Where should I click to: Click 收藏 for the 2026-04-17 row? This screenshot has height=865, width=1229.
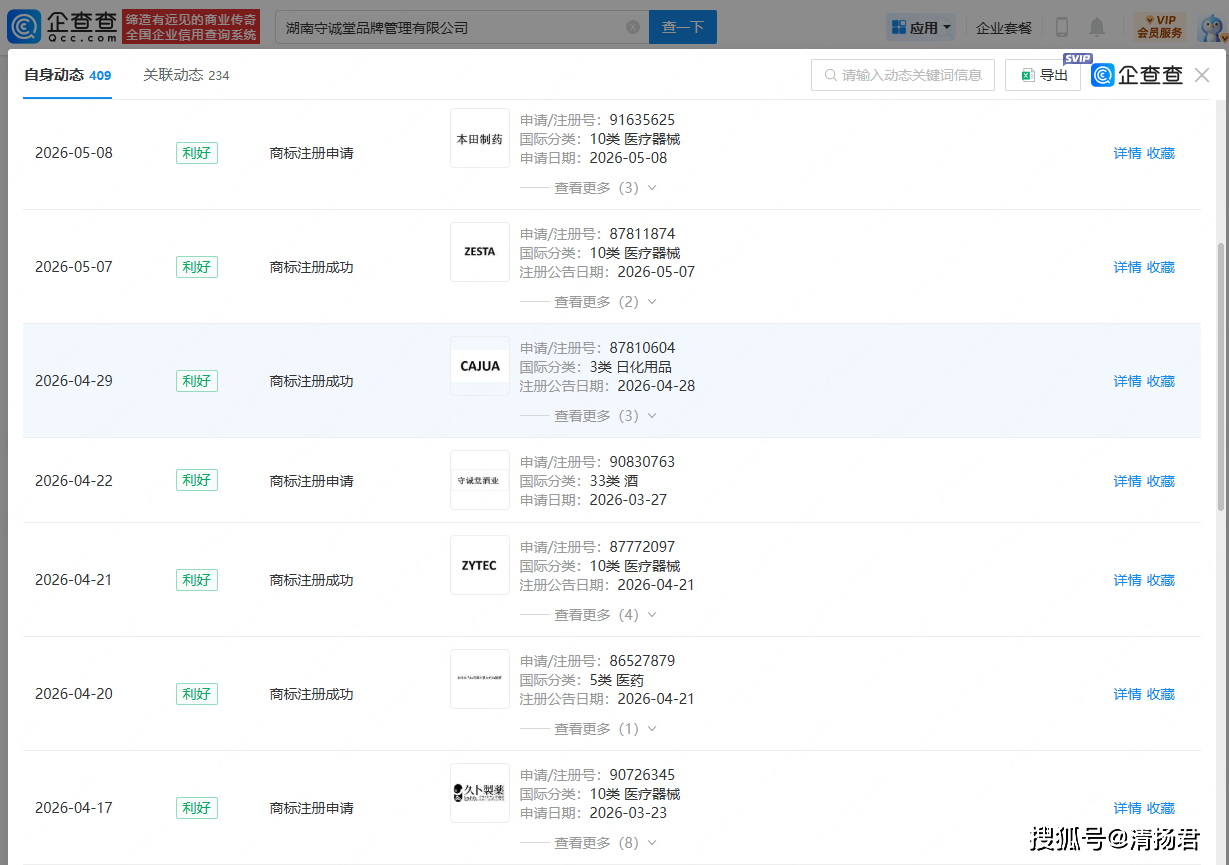(1161, 808)
